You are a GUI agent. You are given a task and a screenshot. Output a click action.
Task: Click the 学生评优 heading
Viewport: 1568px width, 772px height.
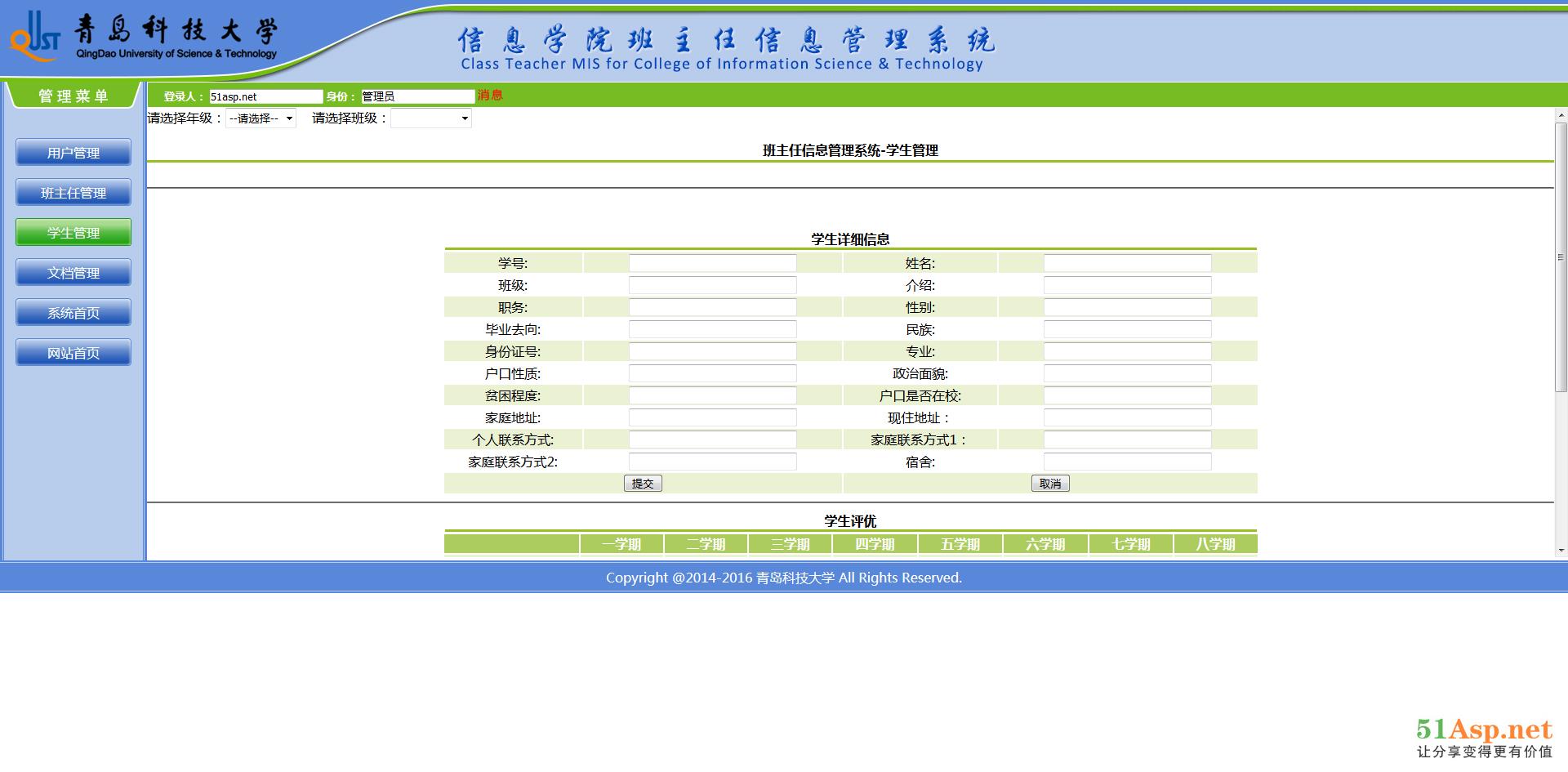[x=850, y=521]
